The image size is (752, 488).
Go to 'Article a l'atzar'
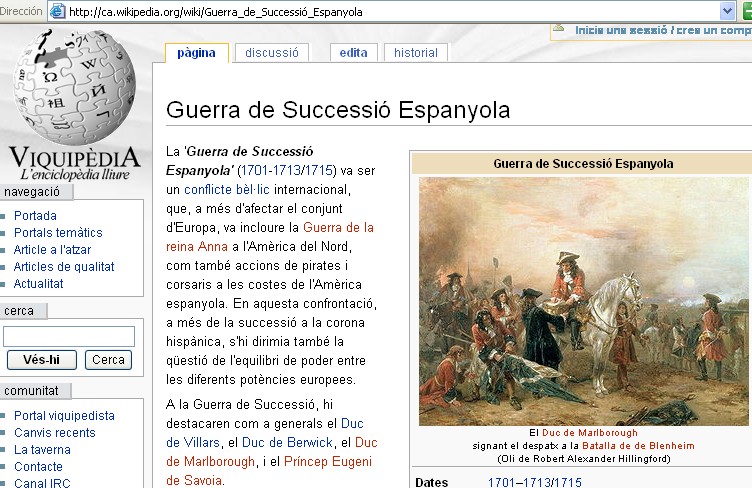[x=52, y=250]
